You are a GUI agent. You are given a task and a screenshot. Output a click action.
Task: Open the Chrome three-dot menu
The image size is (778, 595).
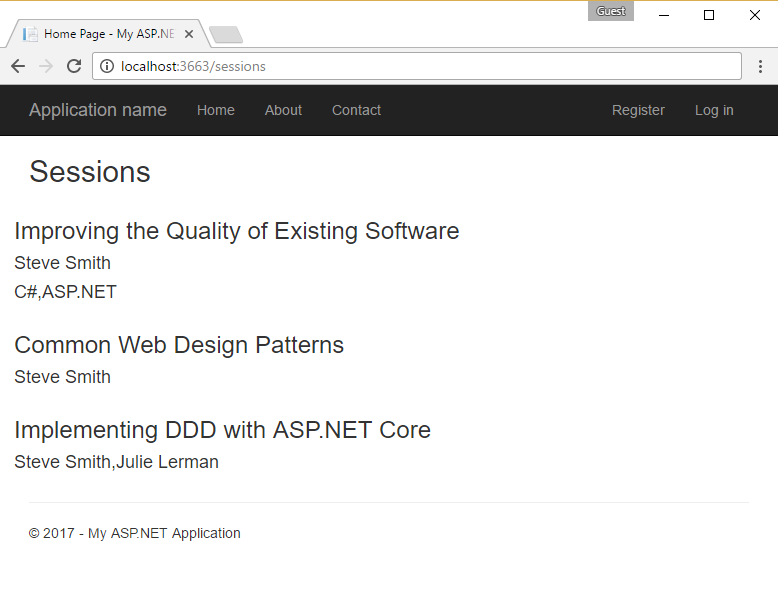tap(760, 66)
